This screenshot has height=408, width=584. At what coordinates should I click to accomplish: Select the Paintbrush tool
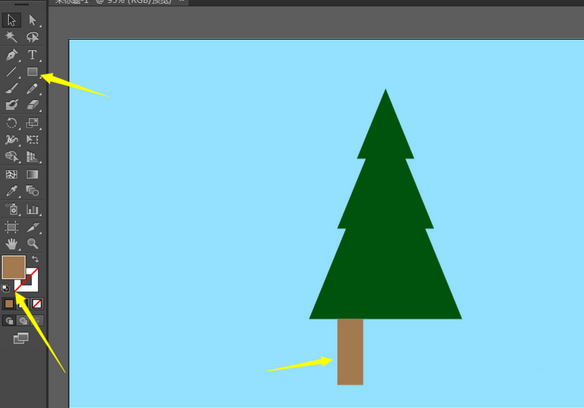tap(12, 89)
